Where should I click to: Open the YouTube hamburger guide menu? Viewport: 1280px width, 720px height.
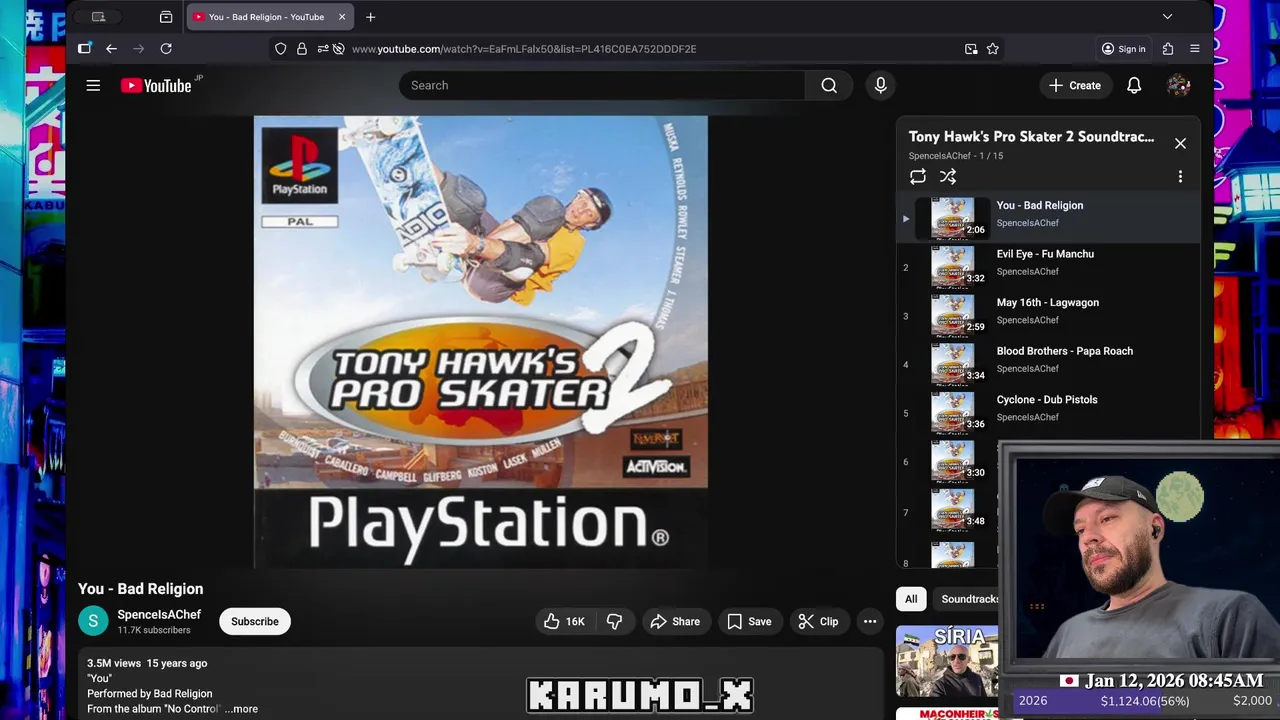(x=93, y=86)
